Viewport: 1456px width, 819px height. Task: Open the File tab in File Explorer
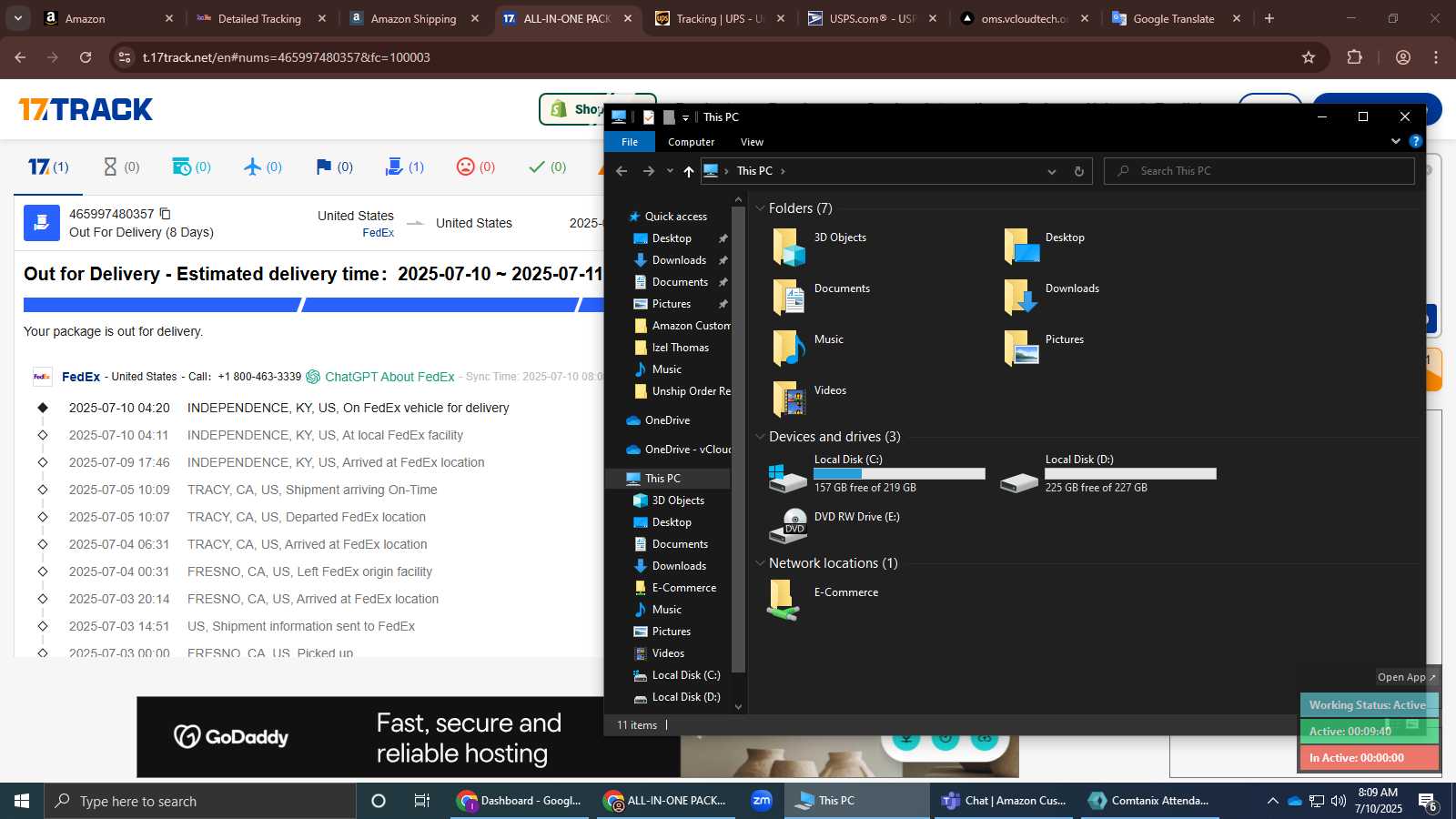pyautogui.click(x=630, y=142)
